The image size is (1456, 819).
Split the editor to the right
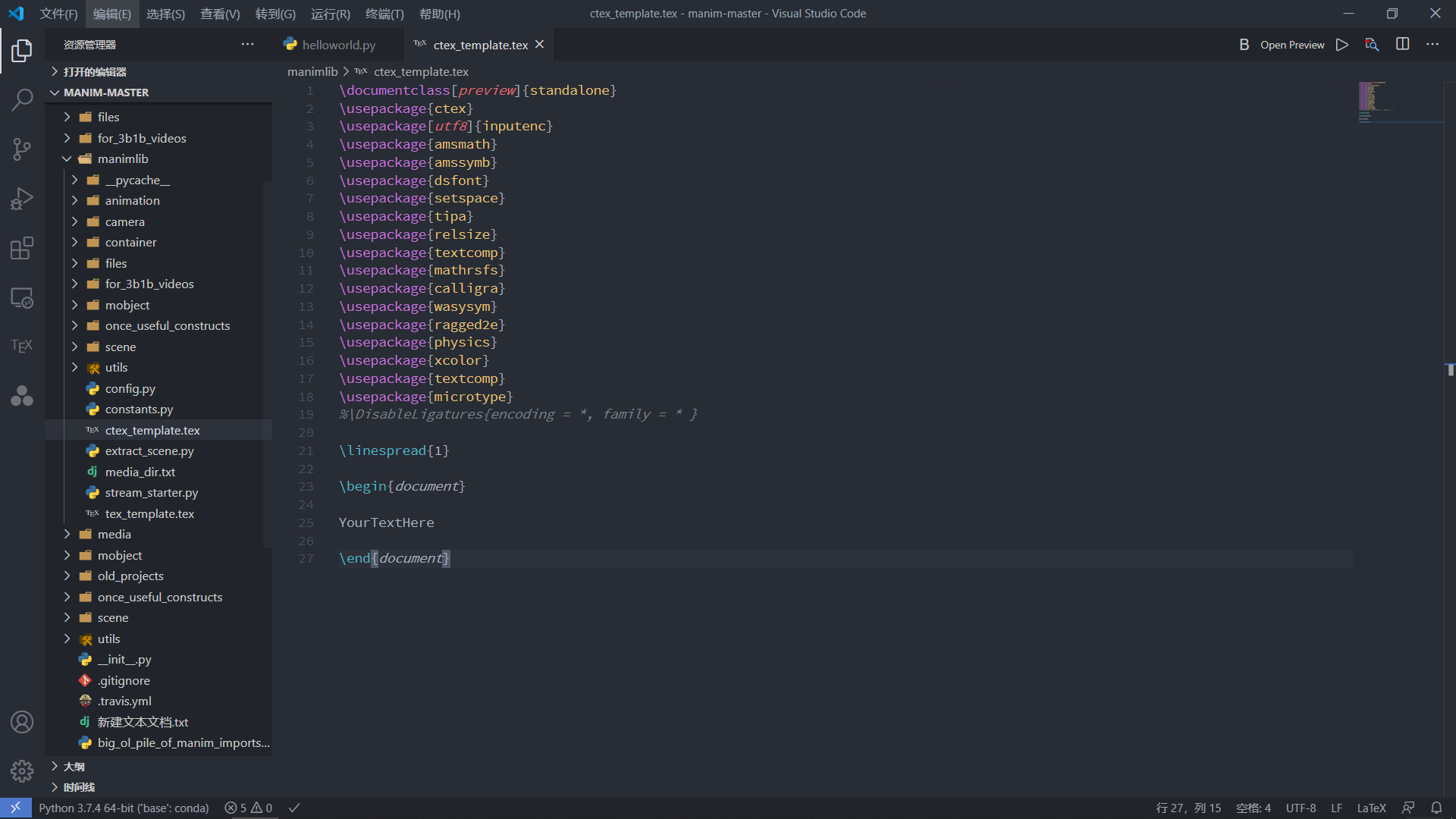(1403, 45)
